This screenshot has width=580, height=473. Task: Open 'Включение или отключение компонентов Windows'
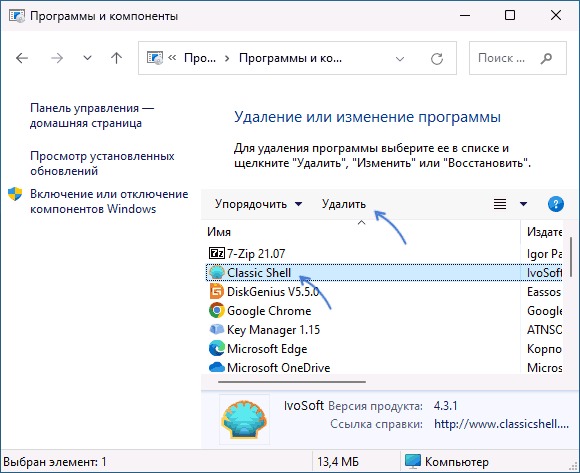pos(109,202)
